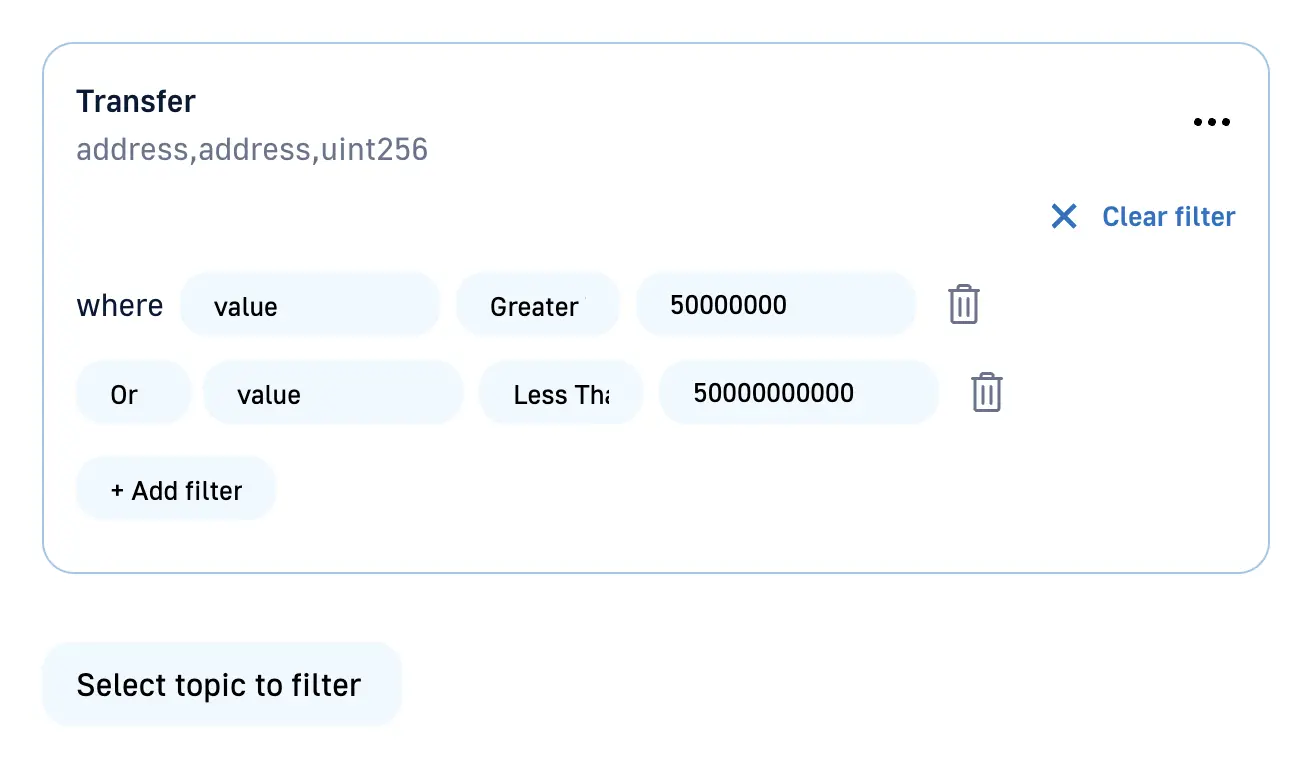The image size is (1316, 766).
Task: Click the 'Select topic to filter' label text
Action: point(219,685)
